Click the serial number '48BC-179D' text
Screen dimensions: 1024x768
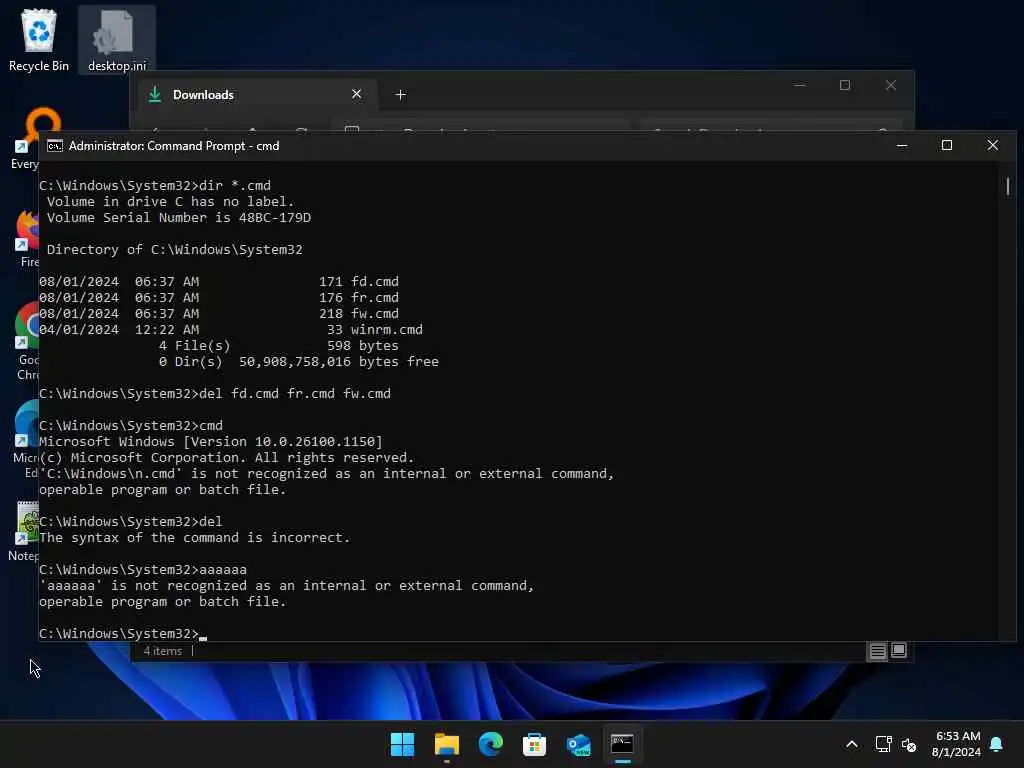pos(275,217)
